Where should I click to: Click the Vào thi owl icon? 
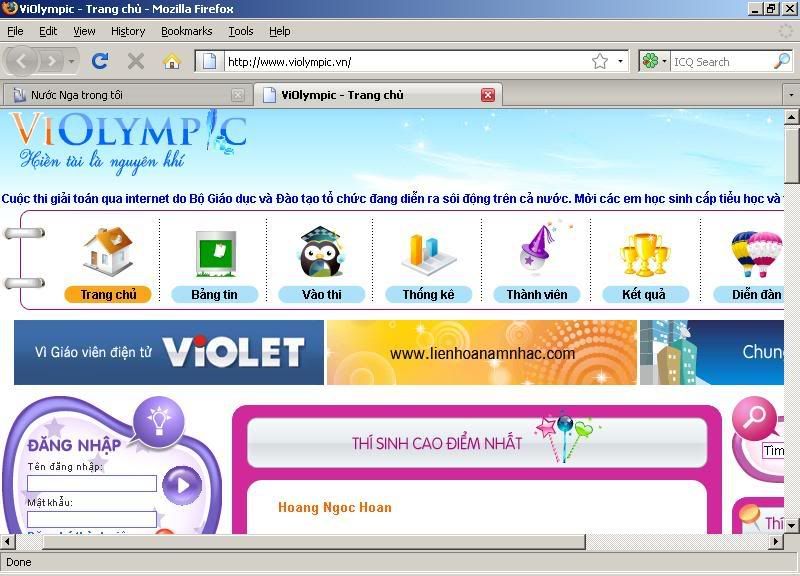point(322,252)
